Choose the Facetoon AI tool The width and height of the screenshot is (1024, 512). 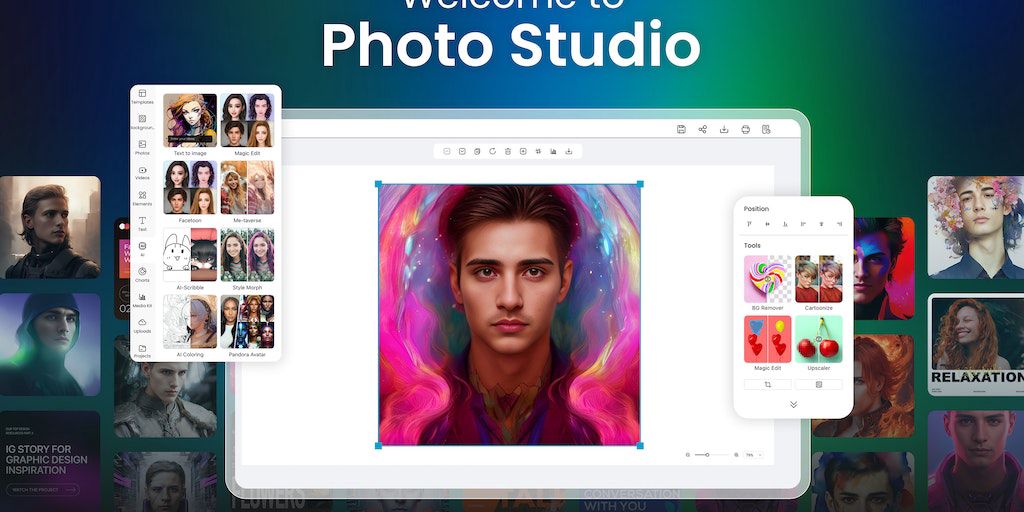pos(190,192)
